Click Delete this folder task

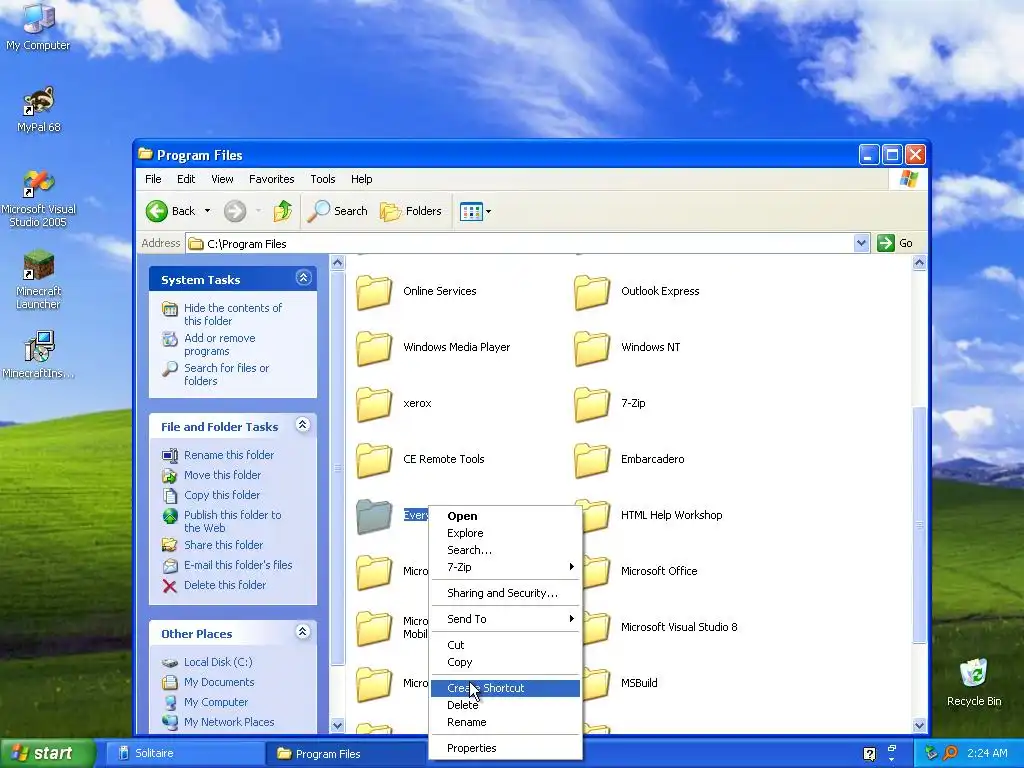[x=225, y=585]
